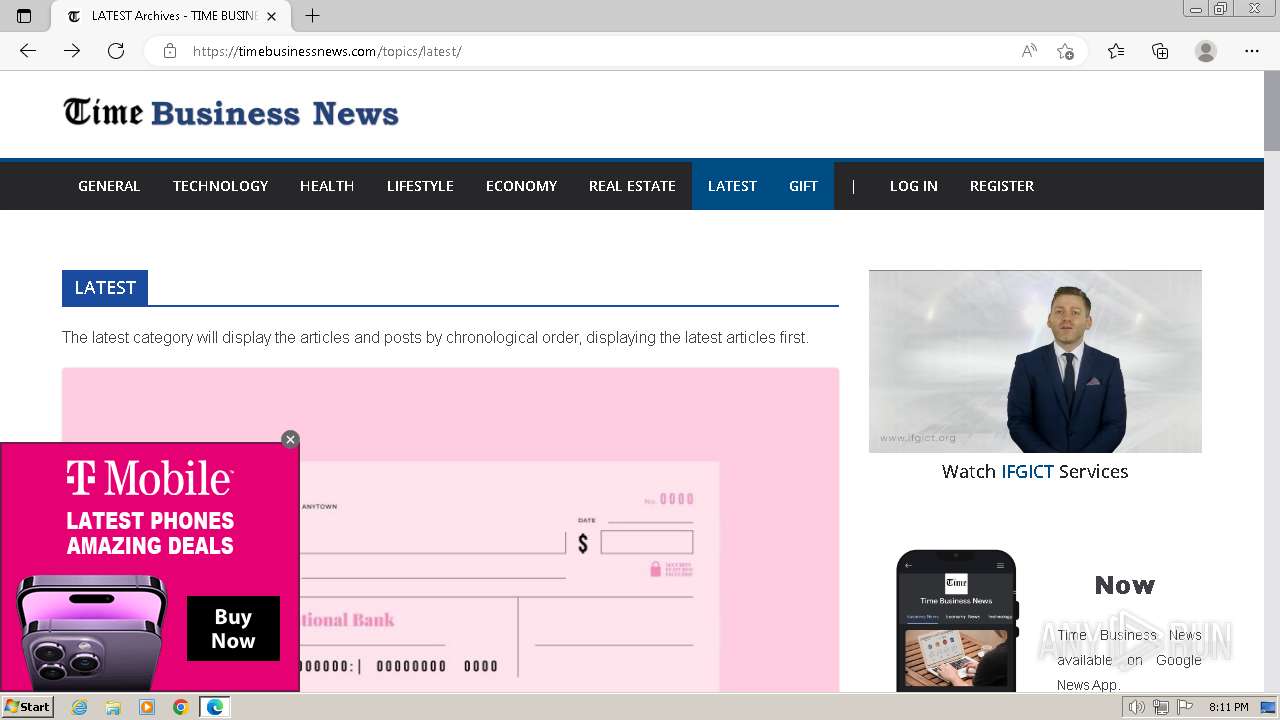Click the address bar URL
The height and width of the screenshot is (720, 1280).
[x=327, y=51]
